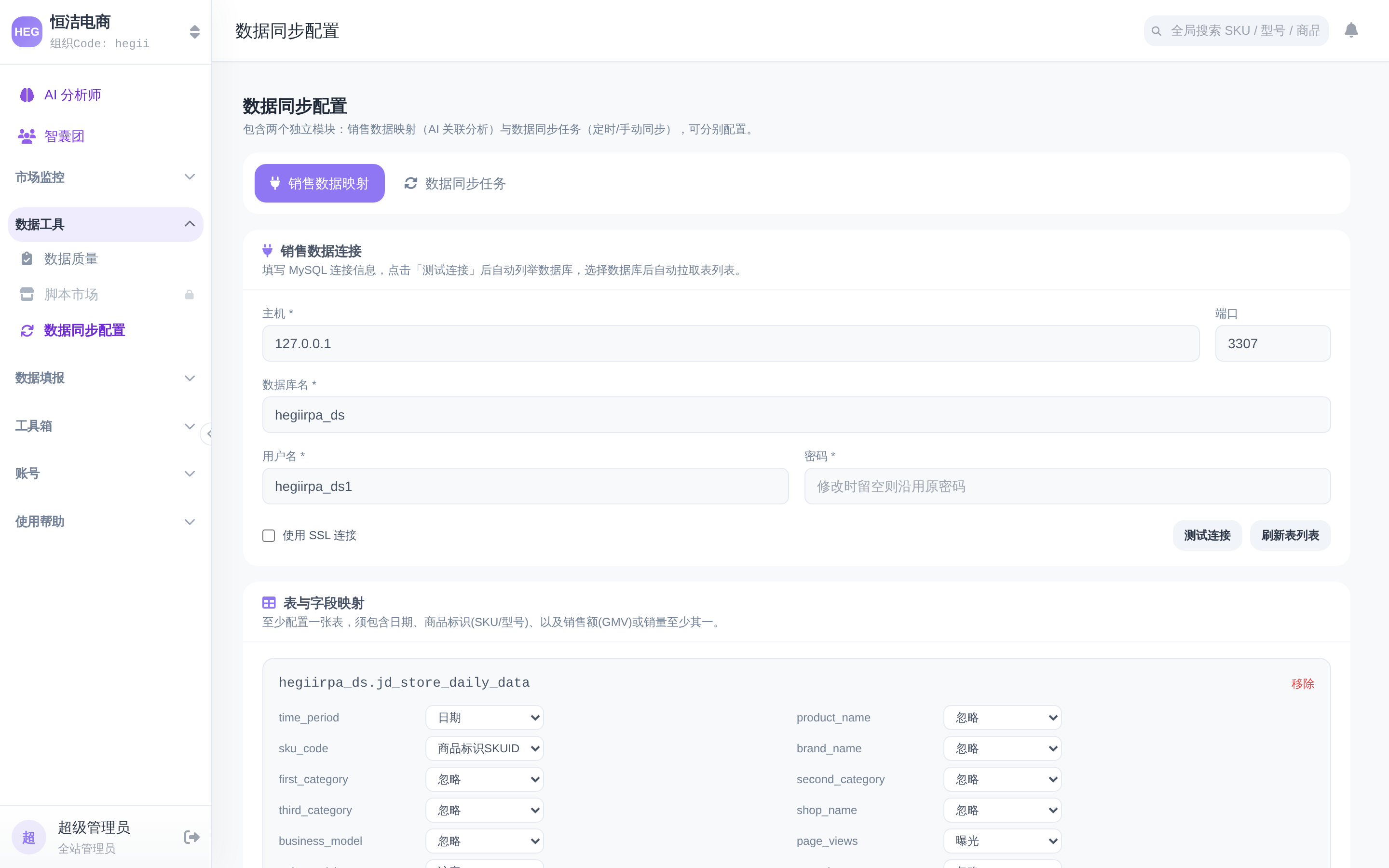Viewport: 1389px width, 868px height.
Task: Open the second_category mapping dropdown
Action: click(1003, 780)
